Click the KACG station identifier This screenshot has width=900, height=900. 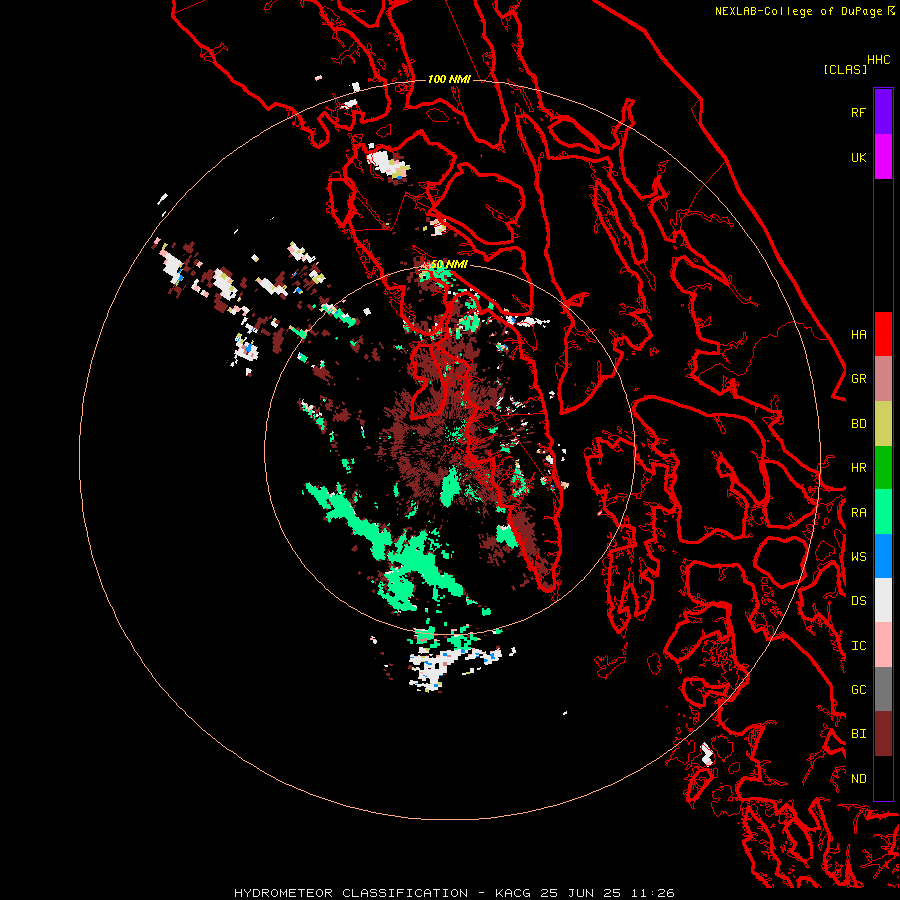coord(513,893)
